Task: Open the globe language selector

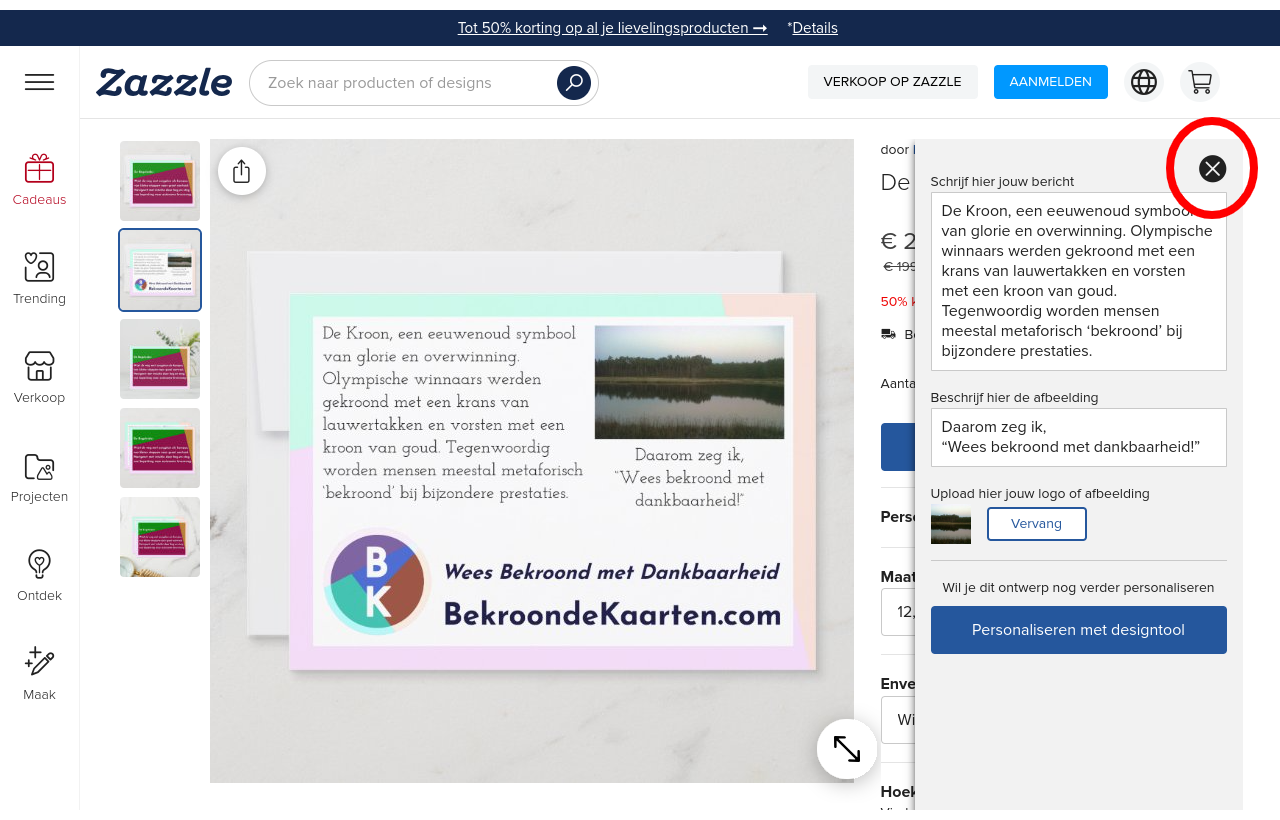Action: click(x=1143, y=82)
